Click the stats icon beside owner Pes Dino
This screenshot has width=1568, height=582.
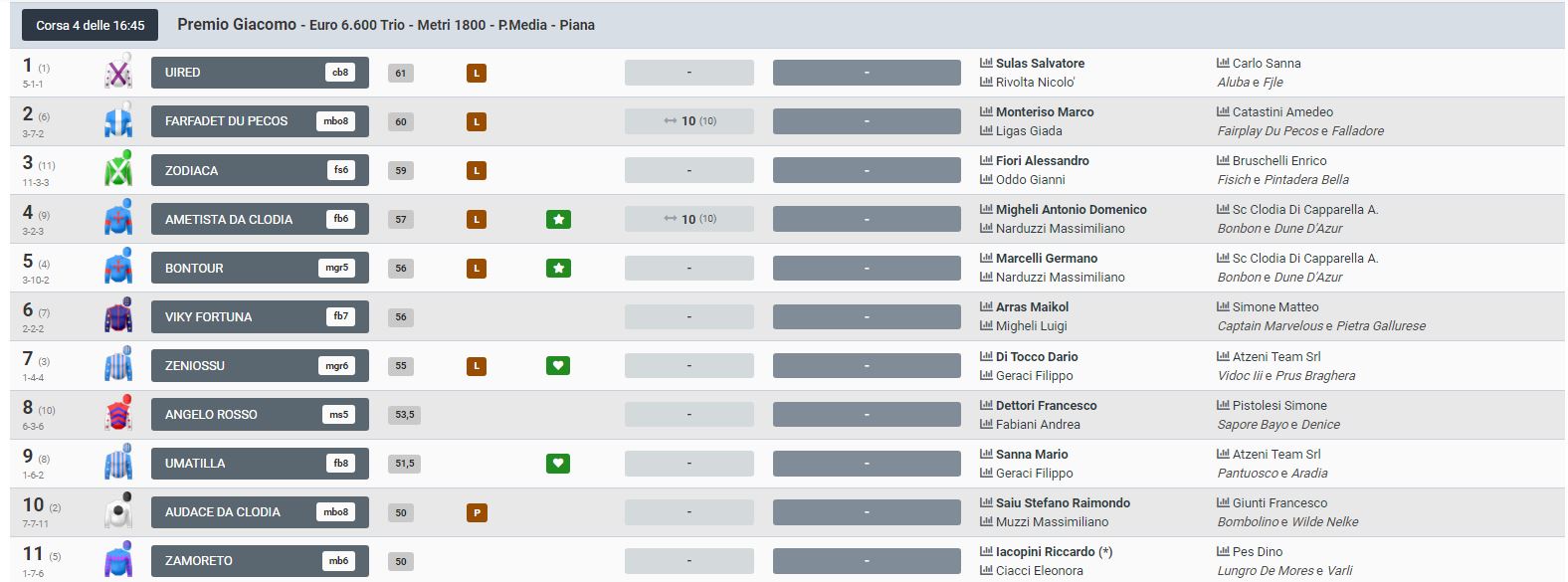(1223, 551)
